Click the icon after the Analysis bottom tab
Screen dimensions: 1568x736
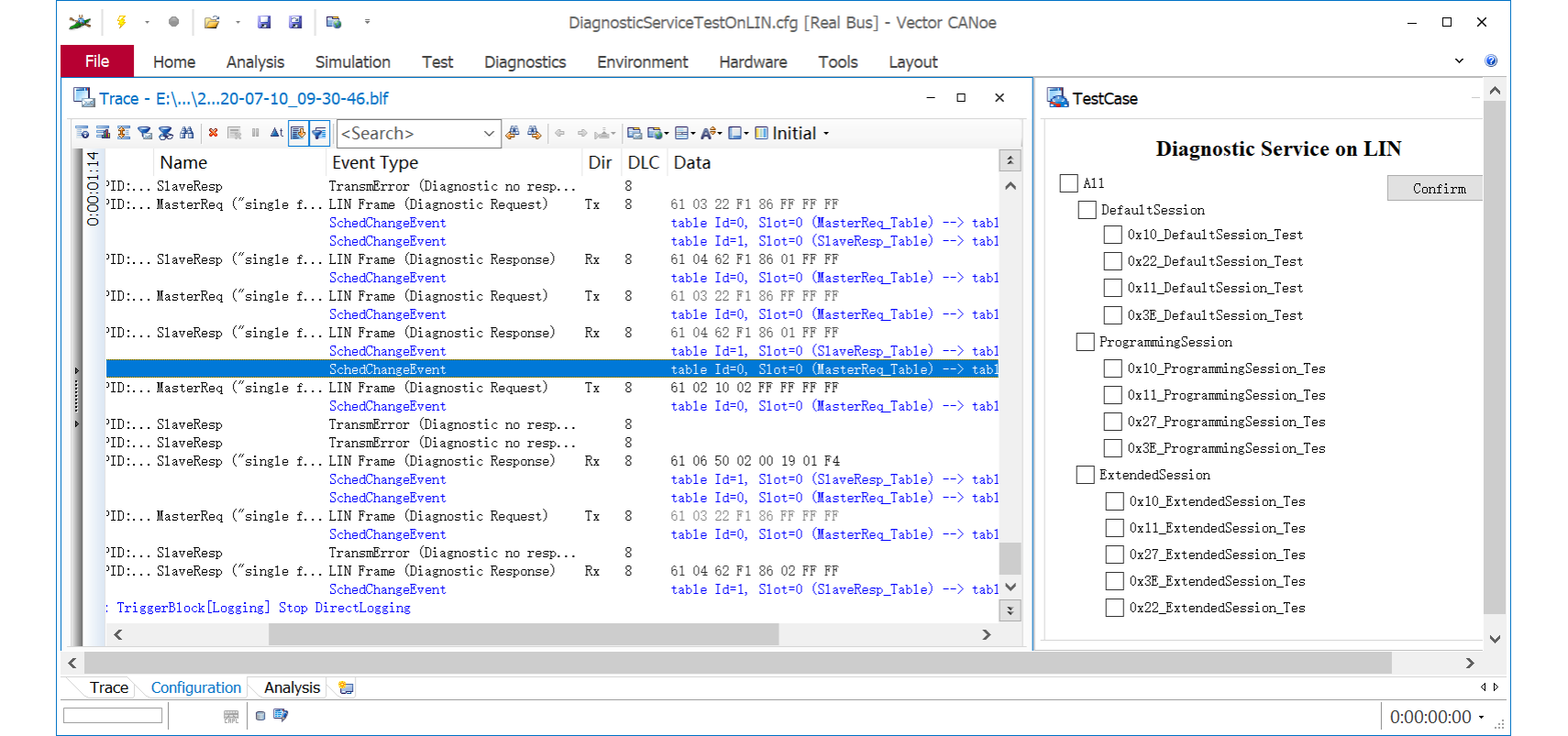click(x=346, y=687)
